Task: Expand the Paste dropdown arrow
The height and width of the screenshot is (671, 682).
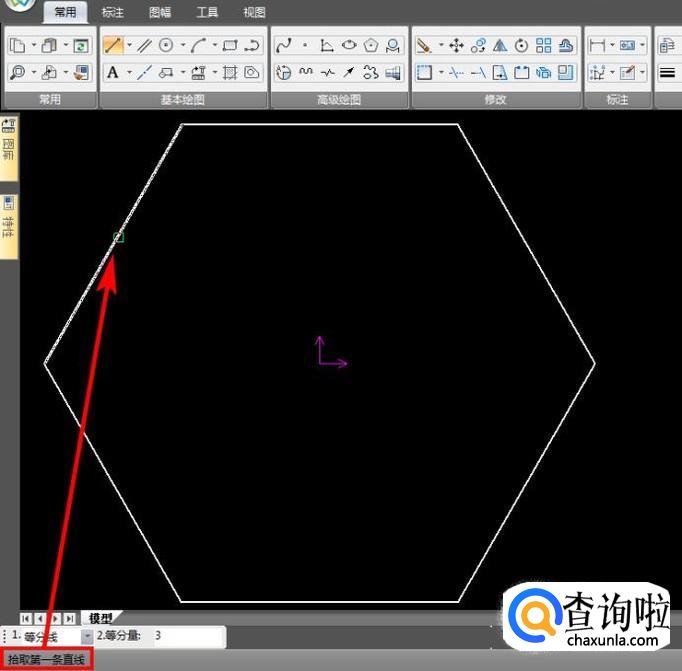Action: click(66, 45)
